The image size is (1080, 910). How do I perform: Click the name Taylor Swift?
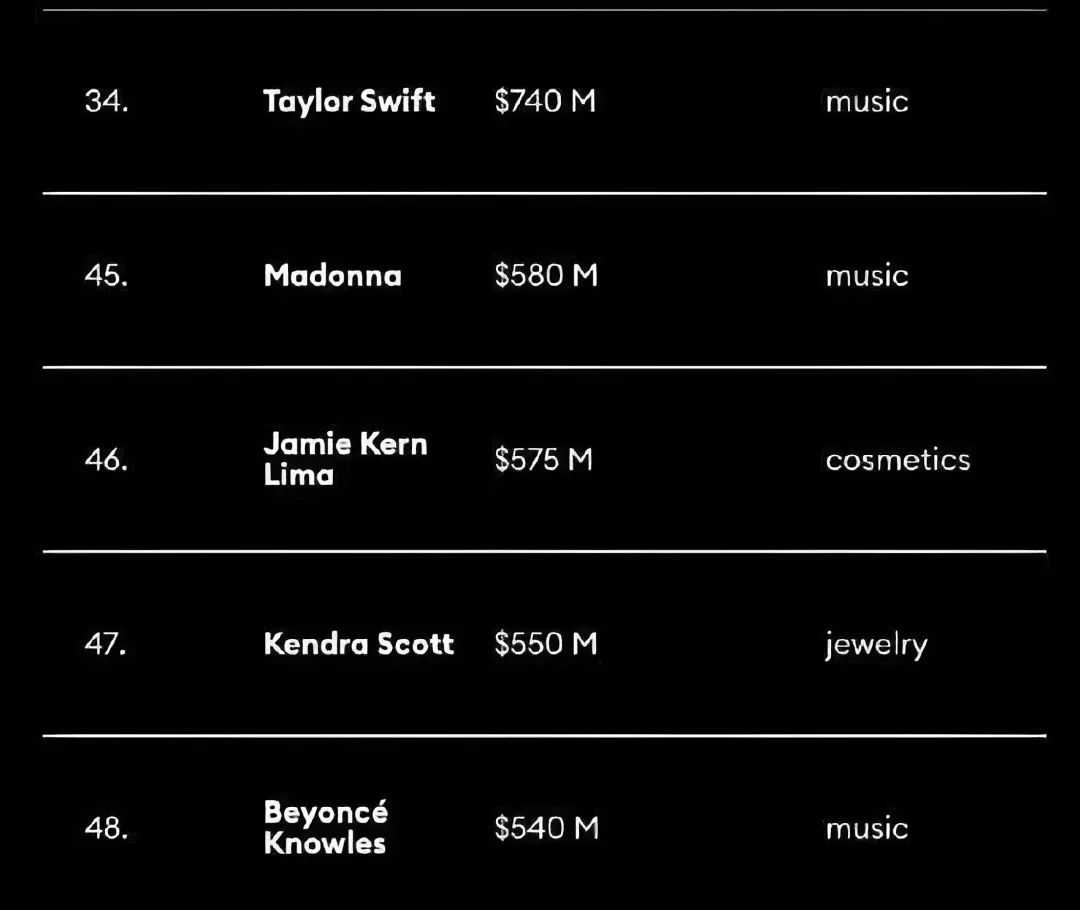pos(349,102)
